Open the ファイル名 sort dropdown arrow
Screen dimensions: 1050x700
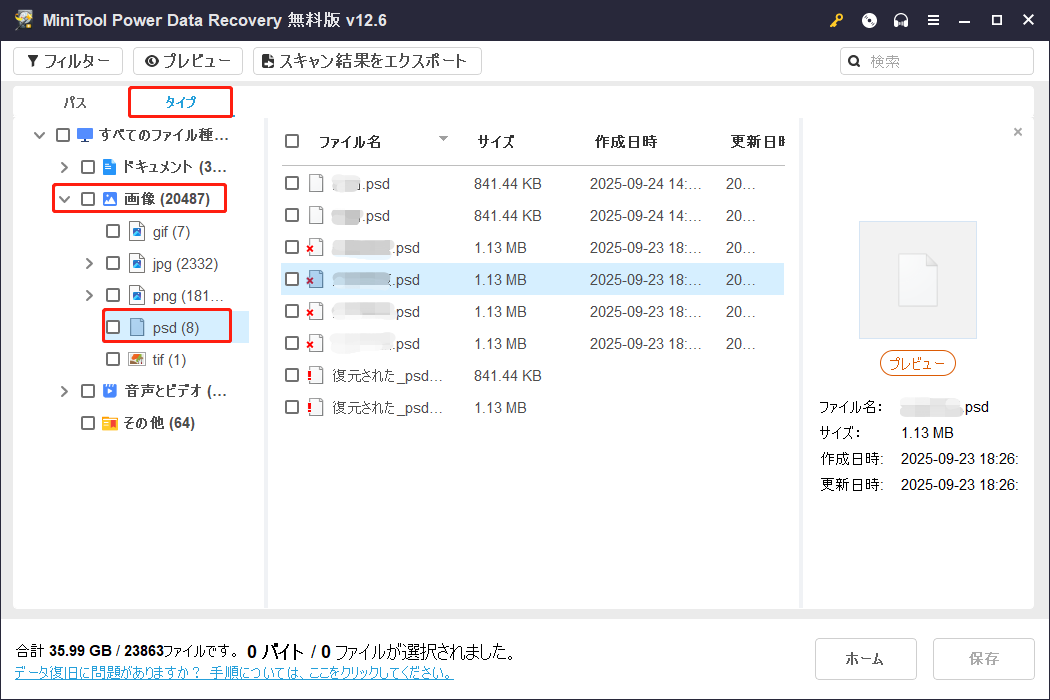pyautogui.click(x=442, y=141)
